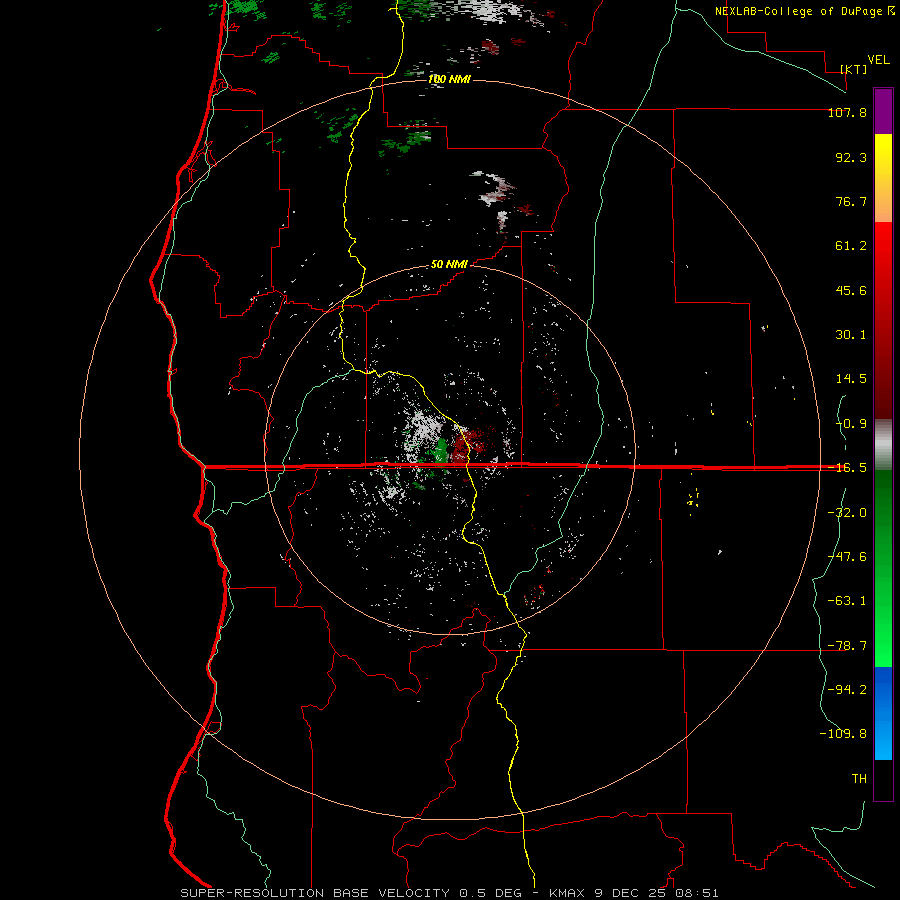
Task: Click the -63.1 velocity scale value
Action: (x=847, y=601)
